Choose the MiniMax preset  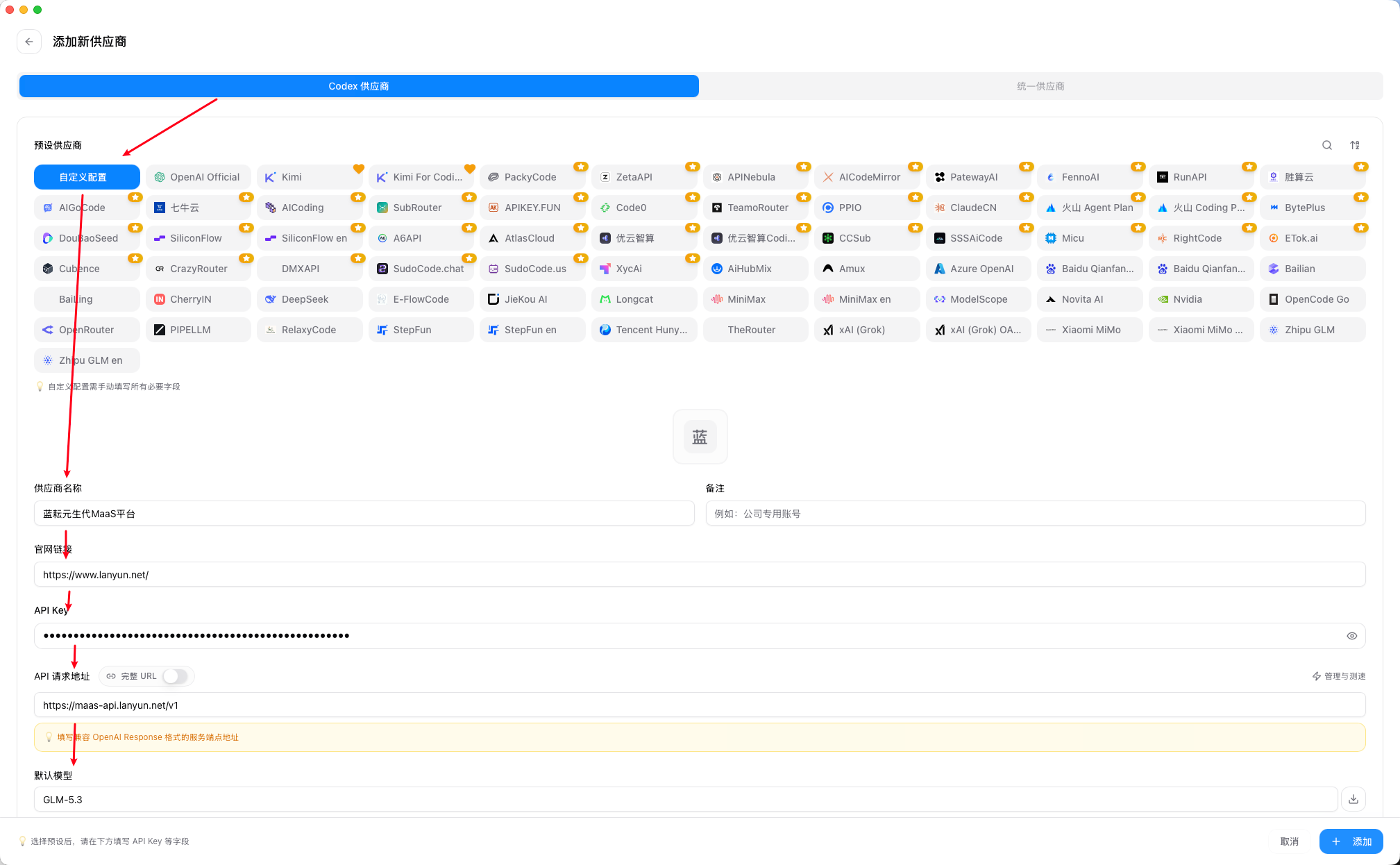click(756, 299)
